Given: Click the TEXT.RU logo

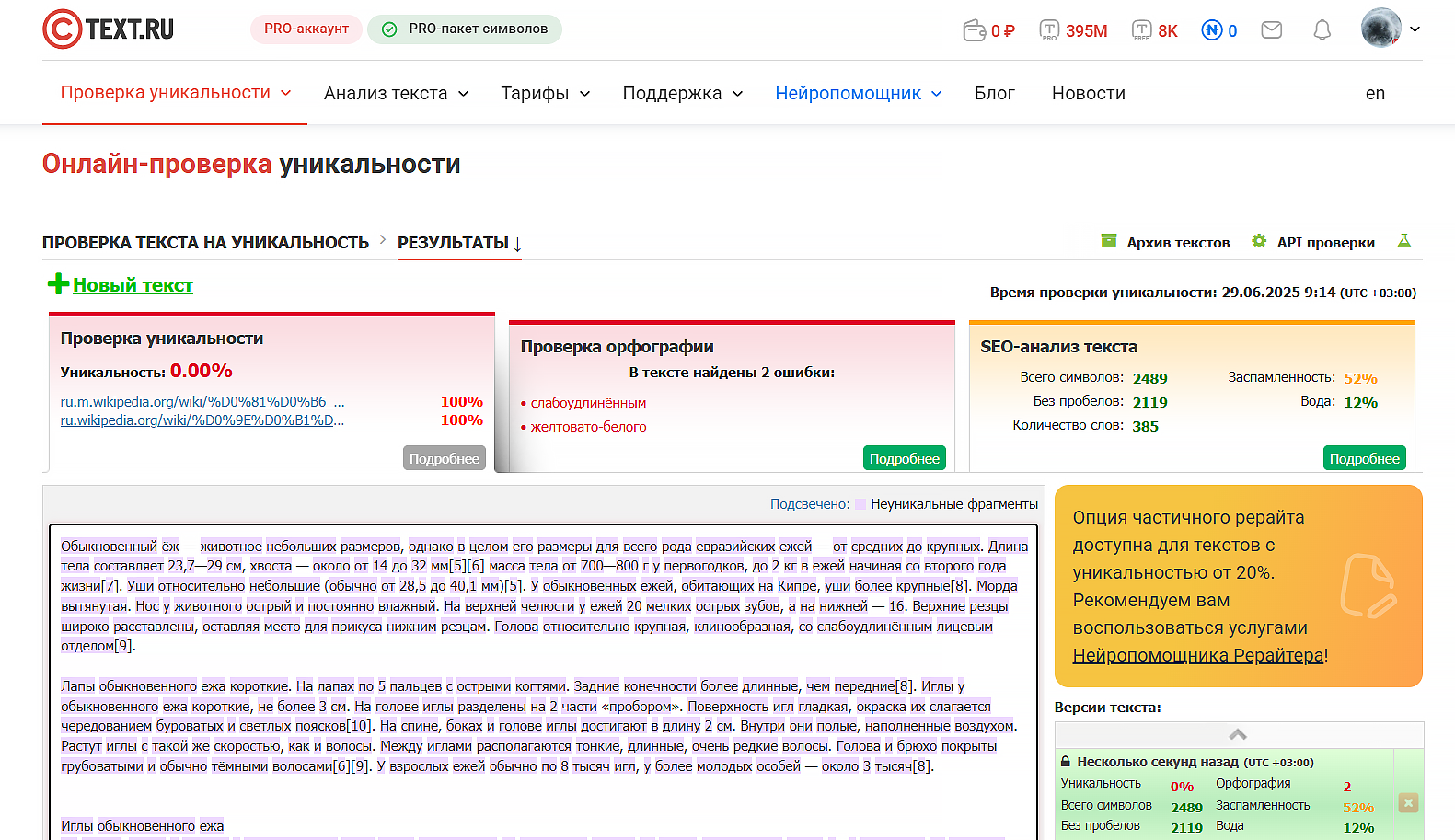Looking at the screenshot, I should pos(109,29).
